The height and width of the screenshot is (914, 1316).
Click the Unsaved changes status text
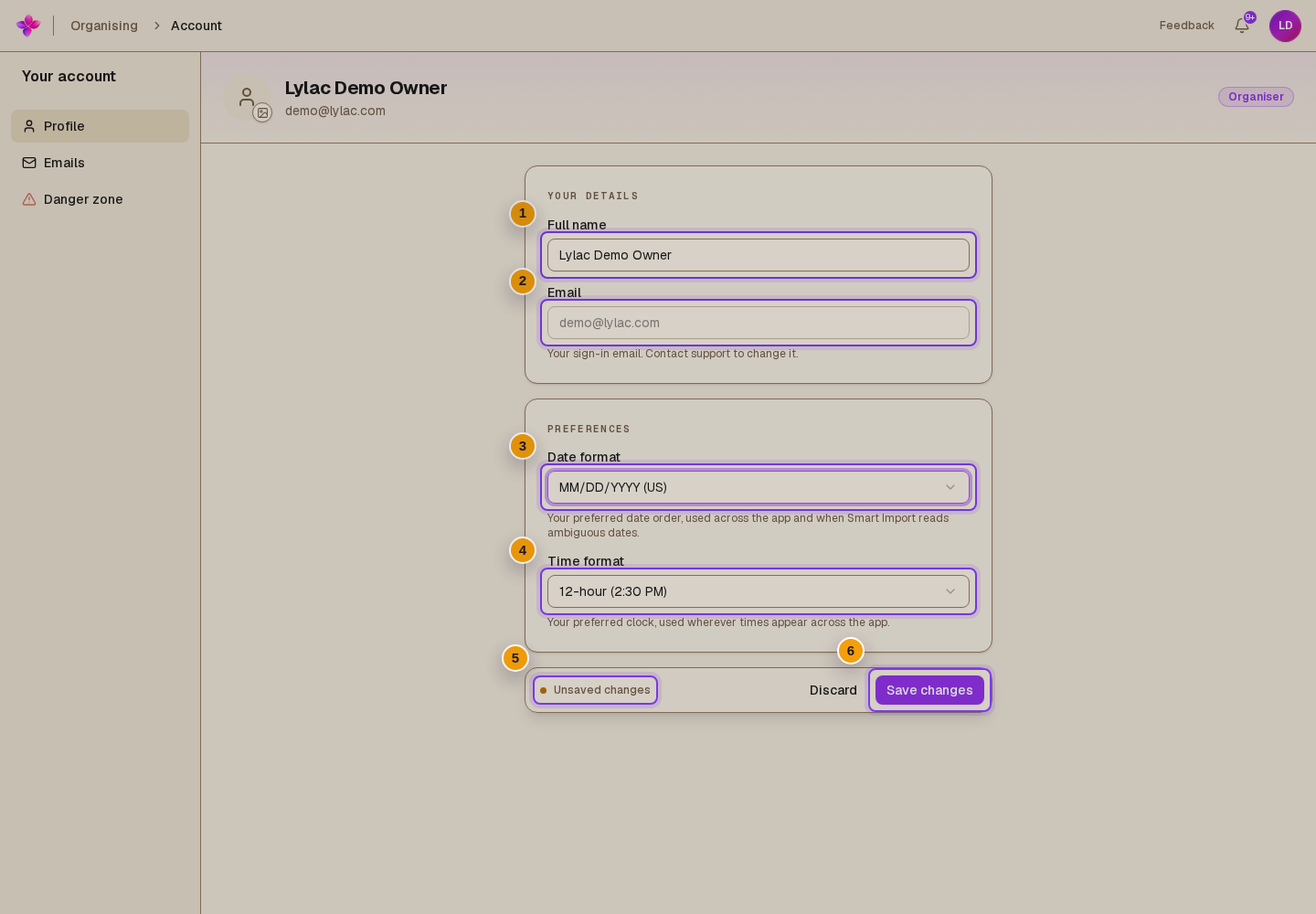click(601, 690)
